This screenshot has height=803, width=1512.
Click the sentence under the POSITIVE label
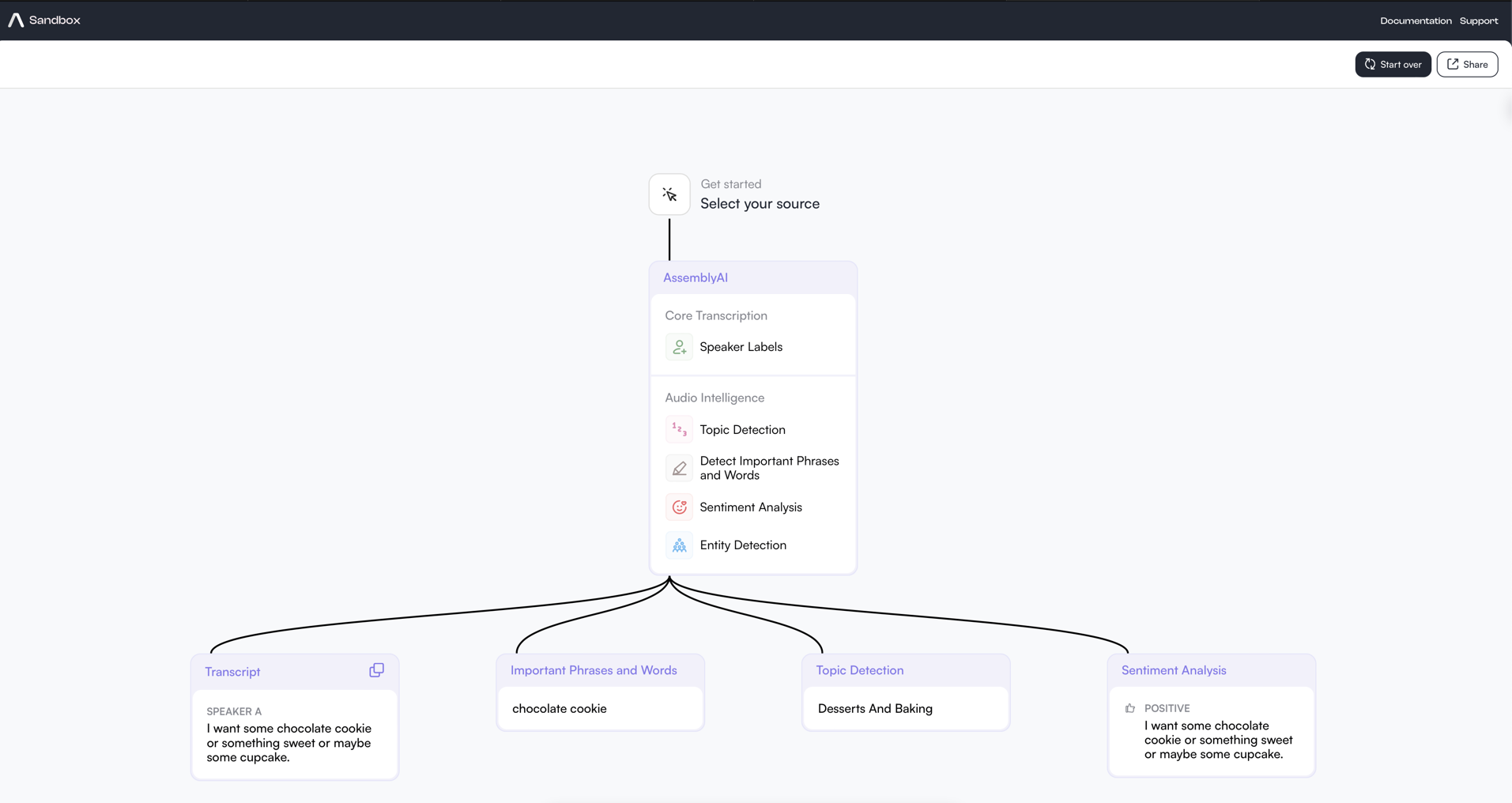pyautogui.click(x=1219, y=740)
